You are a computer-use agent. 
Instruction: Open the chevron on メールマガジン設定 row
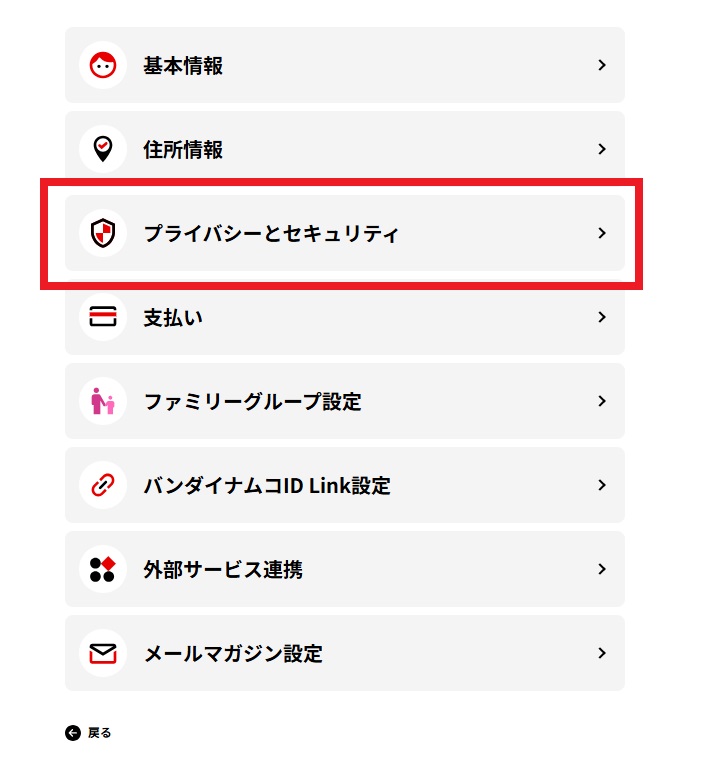pyautogui.click(x=602, y=653)
